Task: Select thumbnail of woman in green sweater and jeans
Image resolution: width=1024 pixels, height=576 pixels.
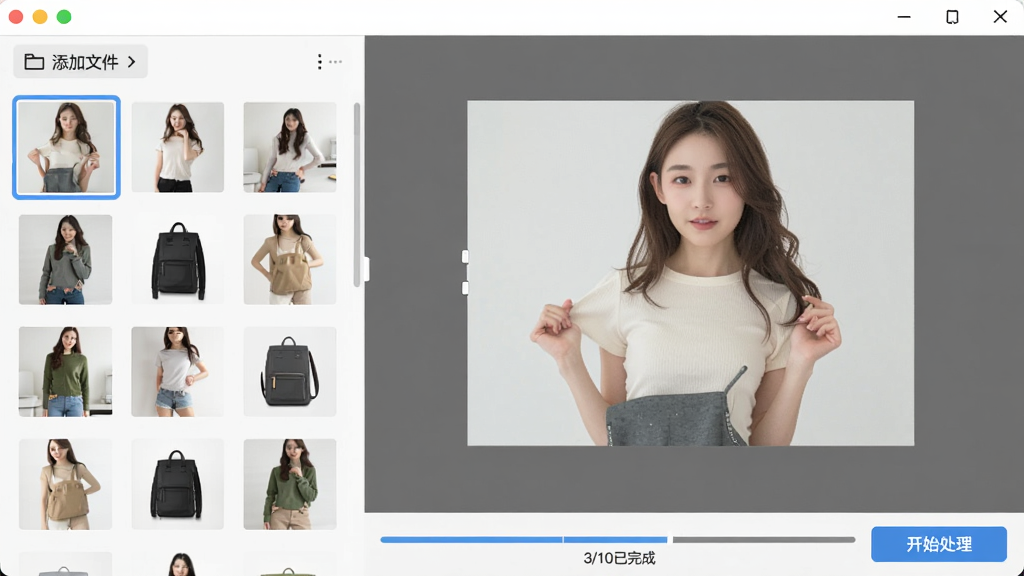Action: [x=65, y=372]
